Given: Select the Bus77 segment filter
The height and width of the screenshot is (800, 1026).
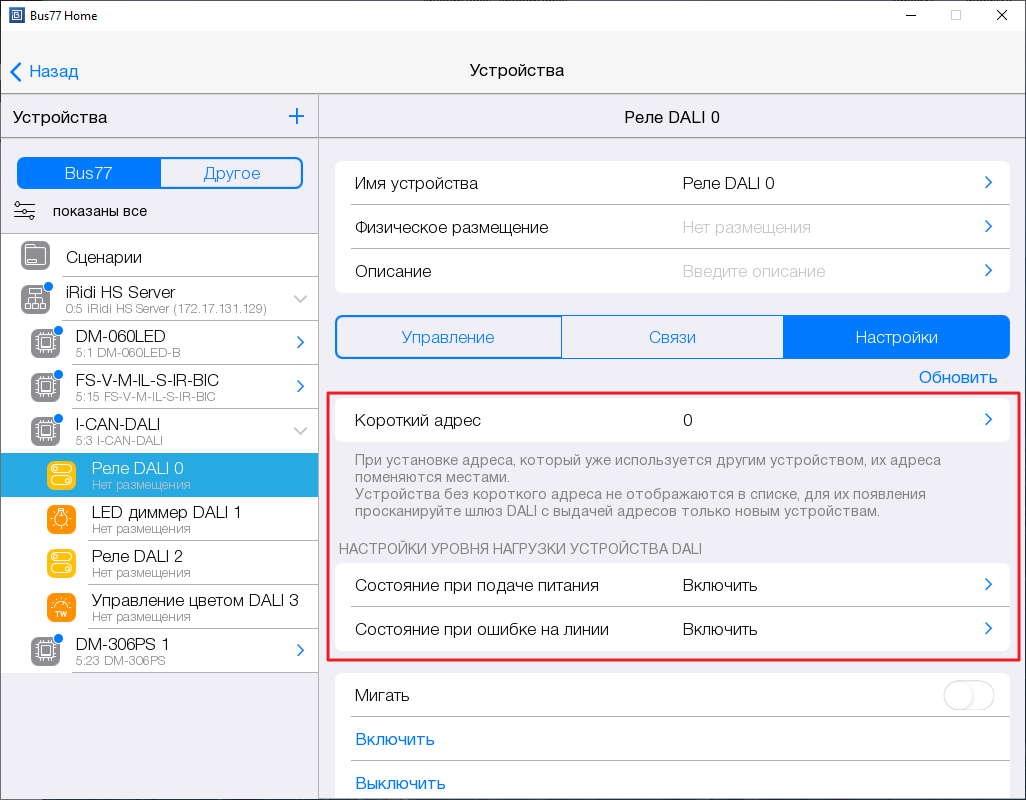Looking at the screenshot, I should (88, 173).
